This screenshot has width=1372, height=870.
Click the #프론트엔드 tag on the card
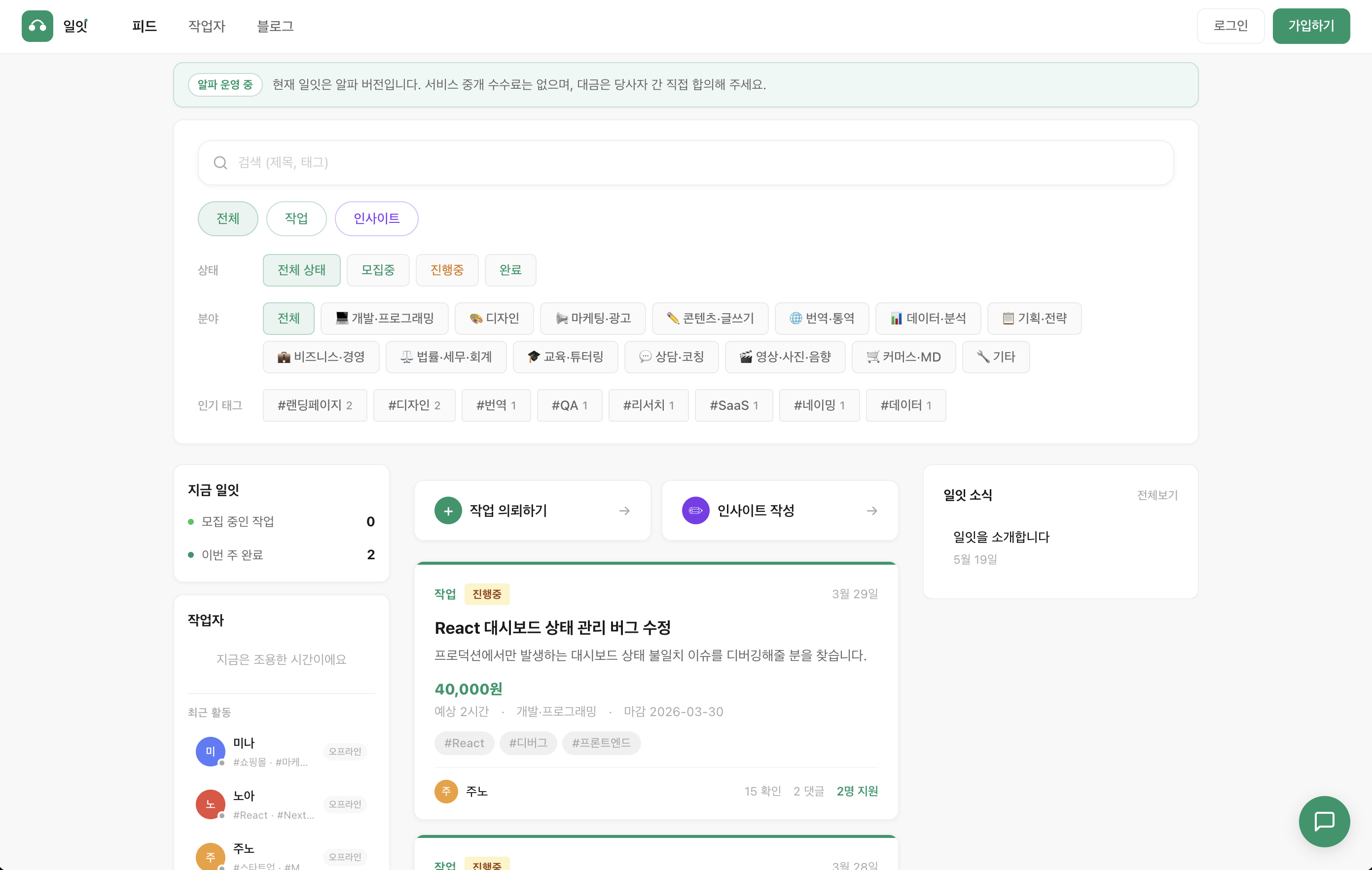601,744
